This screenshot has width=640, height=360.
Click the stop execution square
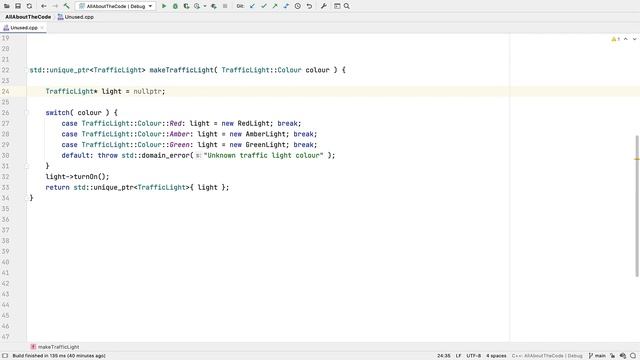(225, 6)
